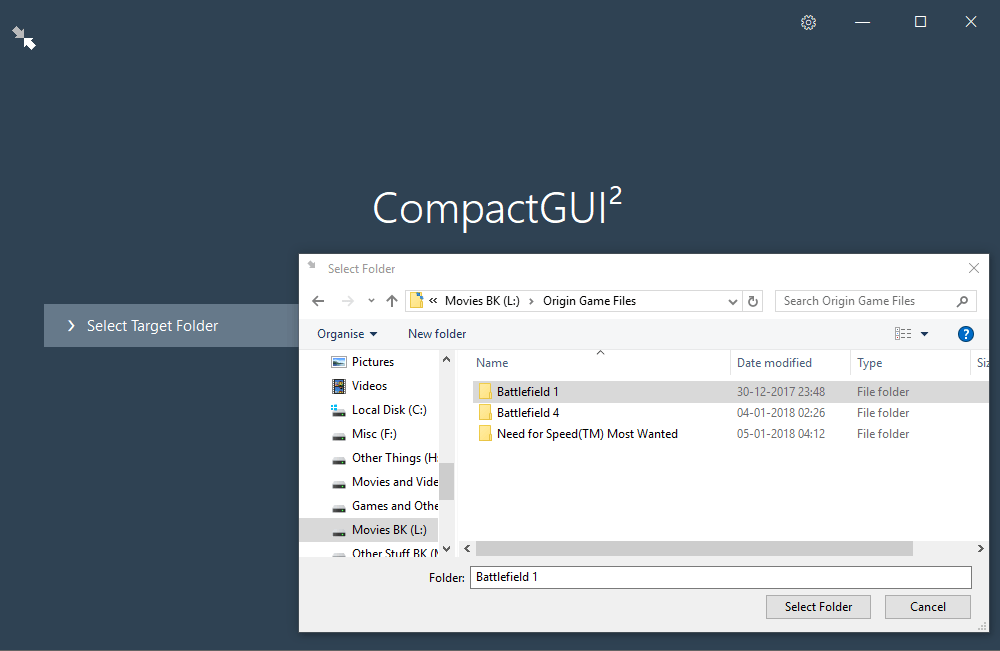
Task: Create a New folder
Action: point(437,334)
